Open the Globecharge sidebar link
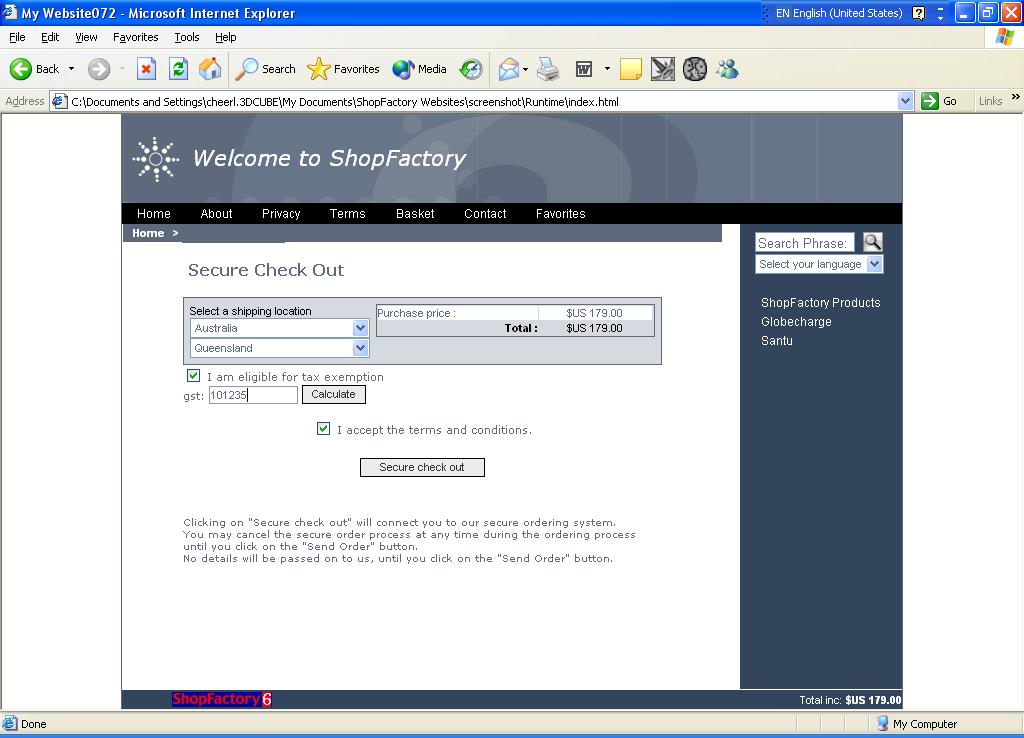 (796, 322)
